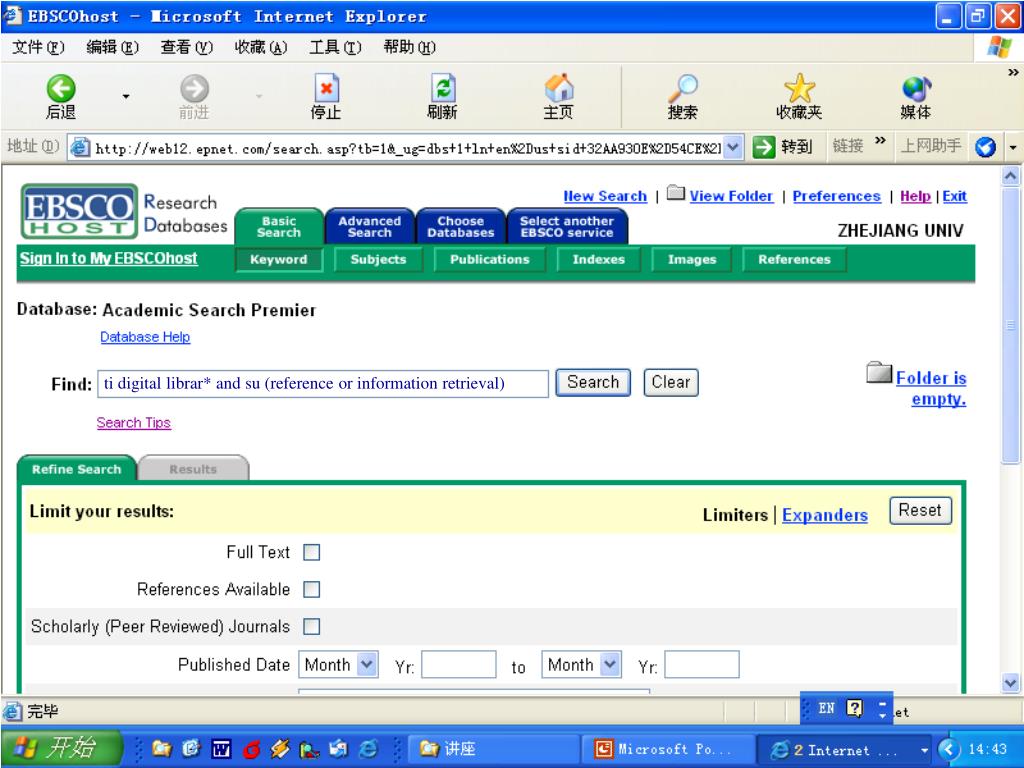Switch to the Results tab
The height and width of the screenshot is (768, 1024).
[193, 469]
